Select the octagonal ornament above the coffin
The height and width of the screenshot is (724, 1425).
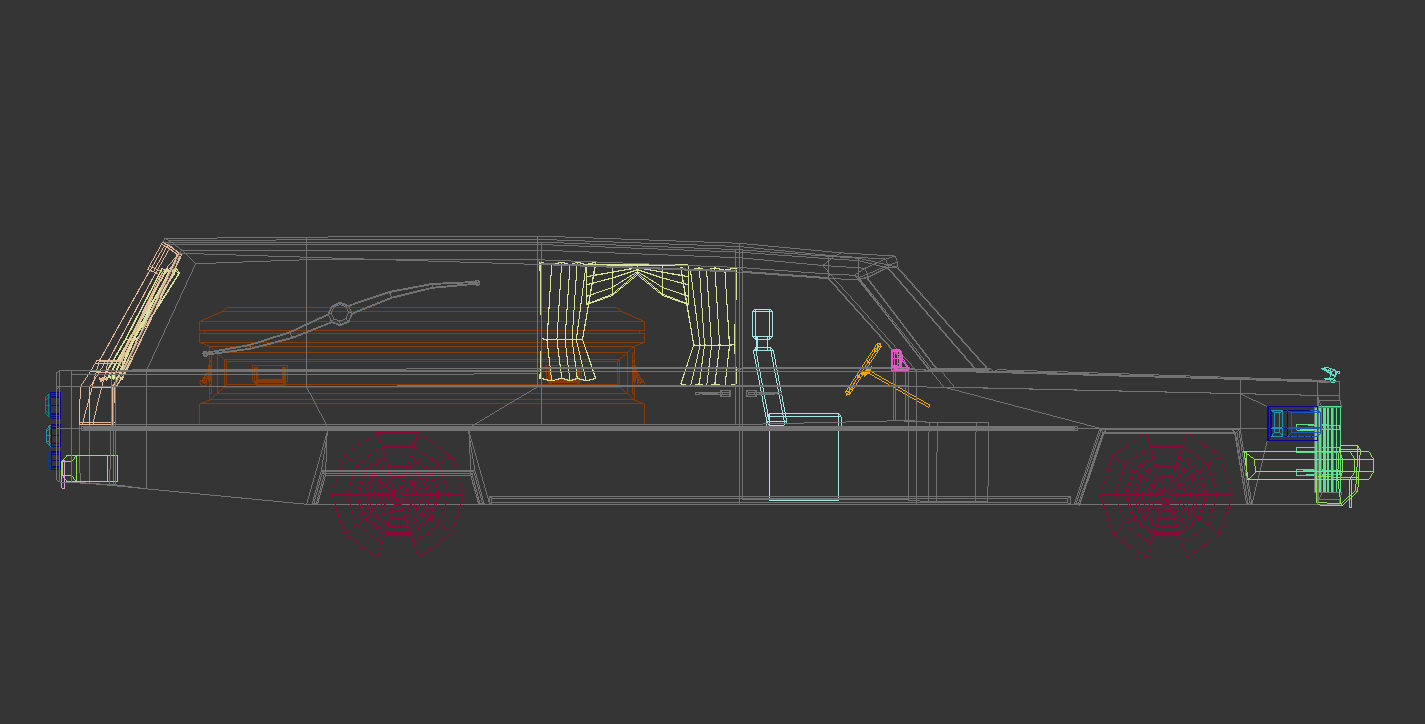[339, 314]
